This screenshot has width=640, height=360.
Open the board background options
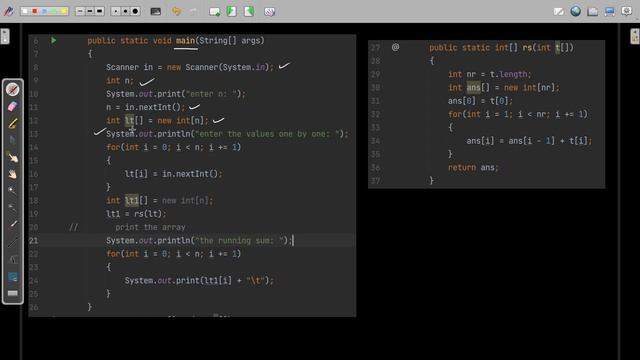pyautogui.click(x=156, y=11)
